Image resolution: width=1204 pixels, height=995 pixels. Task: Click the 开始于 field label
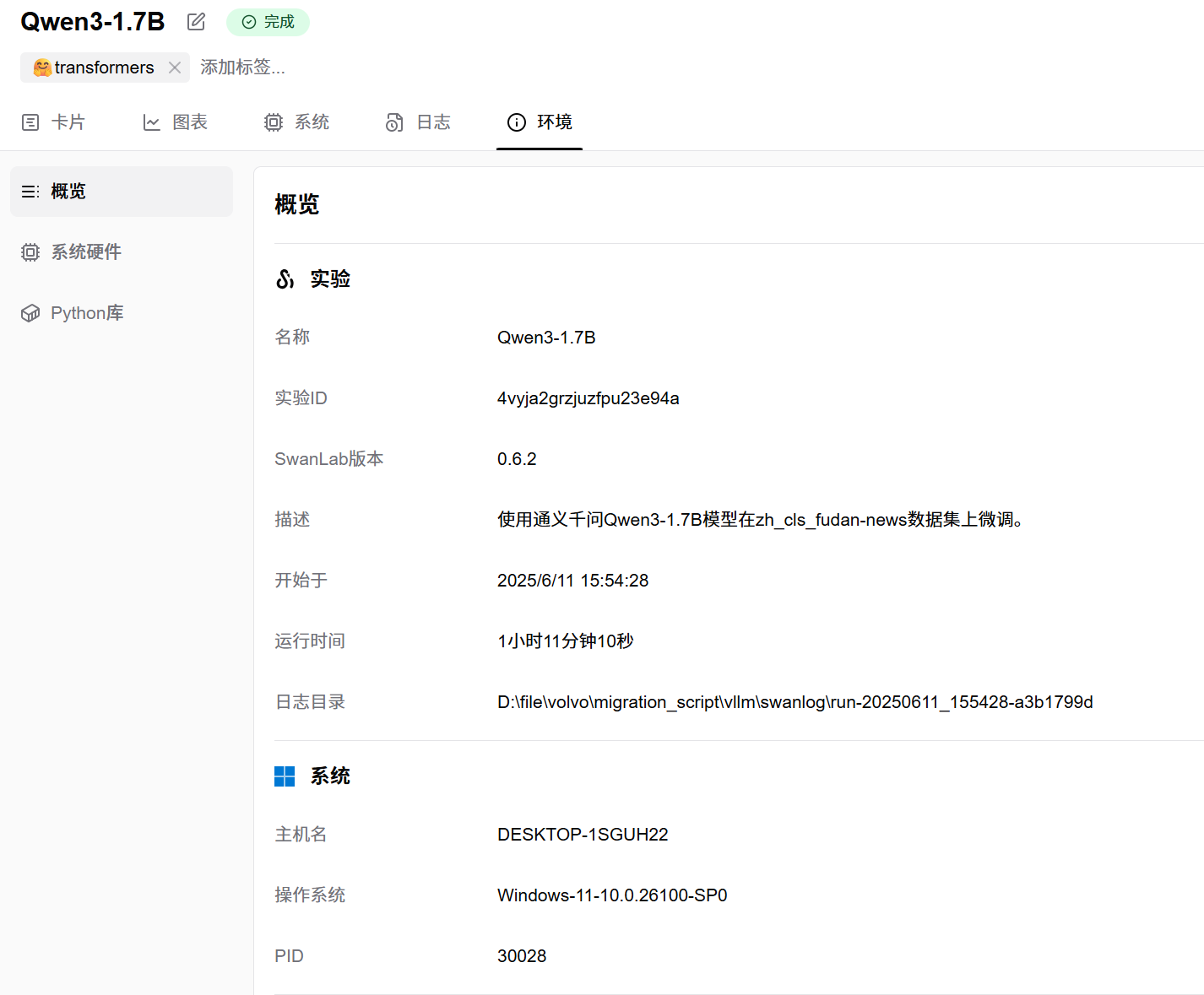tap(301, 581)
